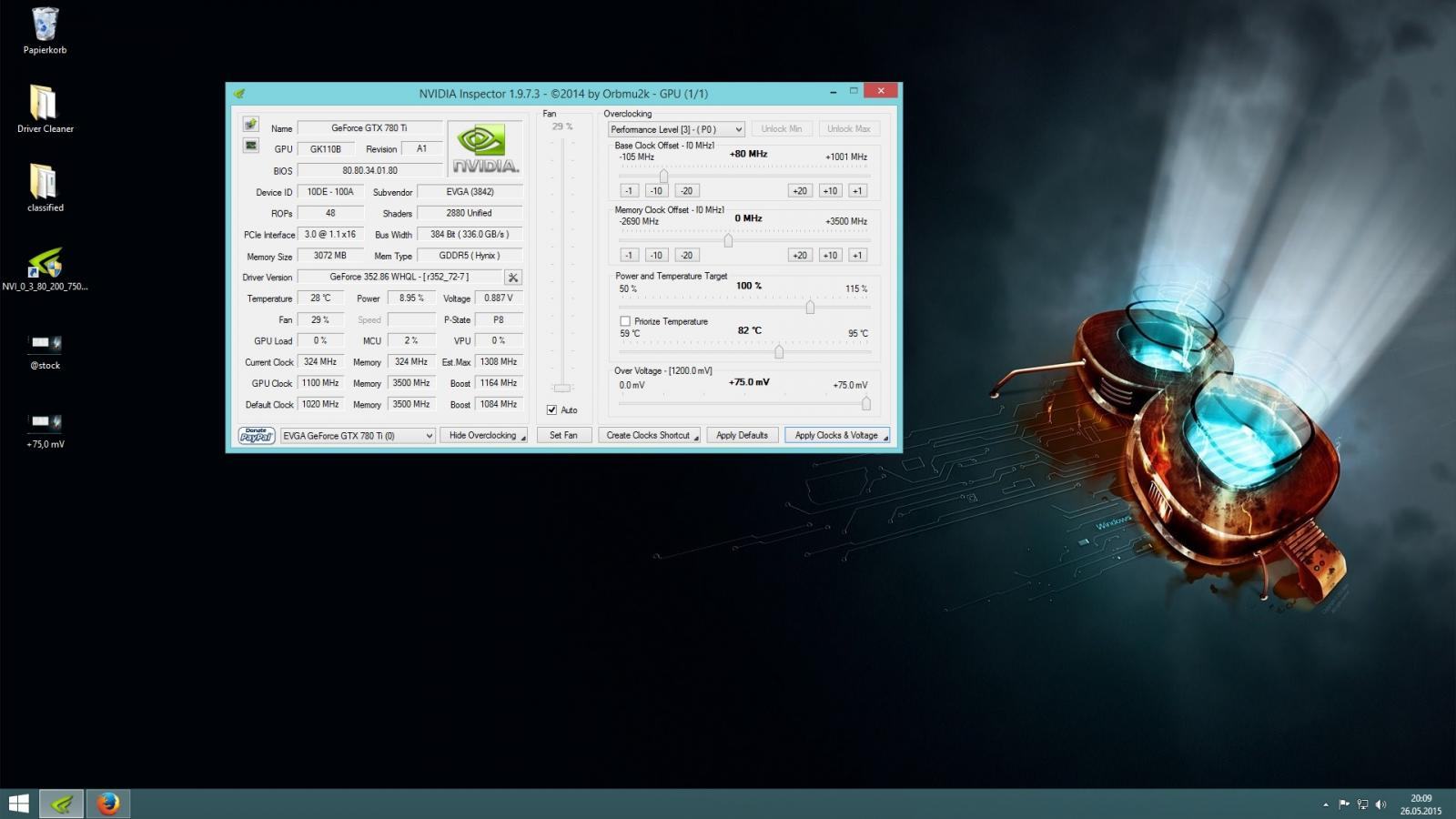Image resolution: width=1456 pixels, height=819 pixels.
Task: Enable Priorize Temperature checkbox
Action: 625,321
